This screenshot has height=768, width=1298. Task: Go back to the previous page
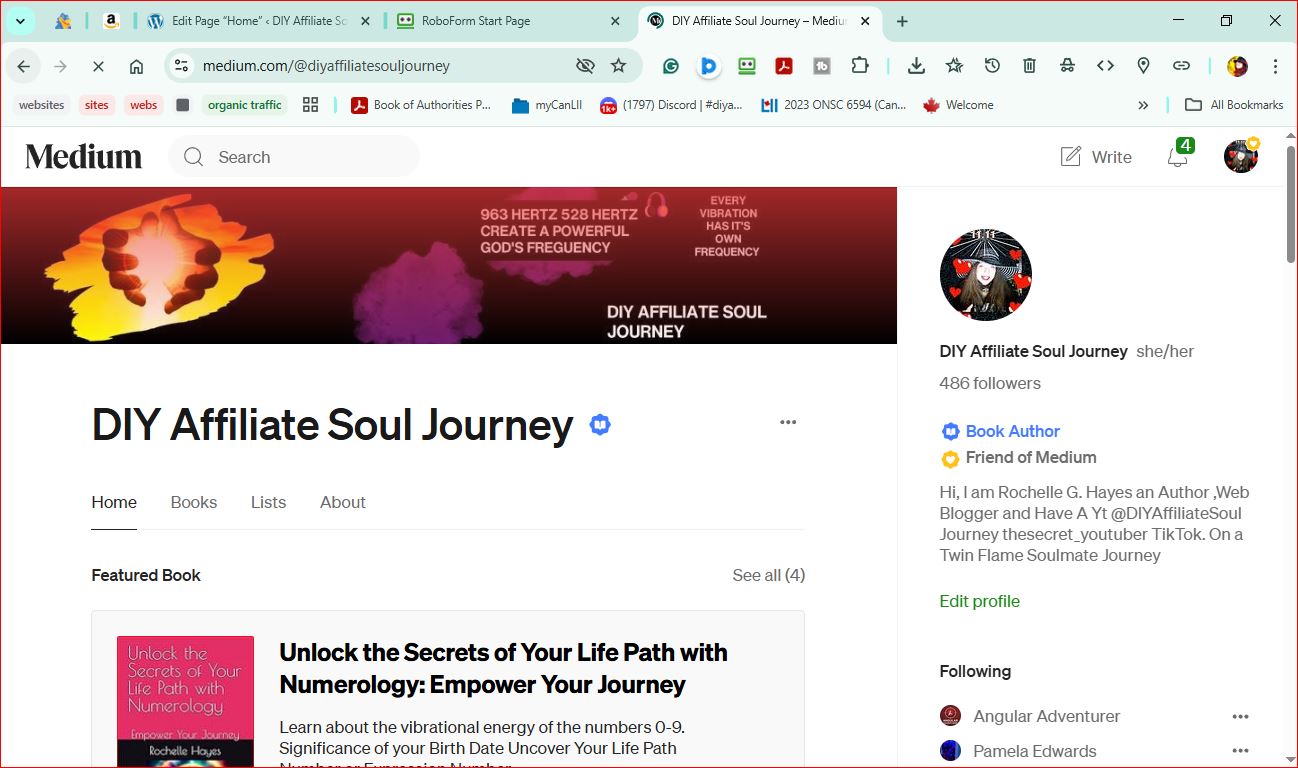click(x=23, y=66)
